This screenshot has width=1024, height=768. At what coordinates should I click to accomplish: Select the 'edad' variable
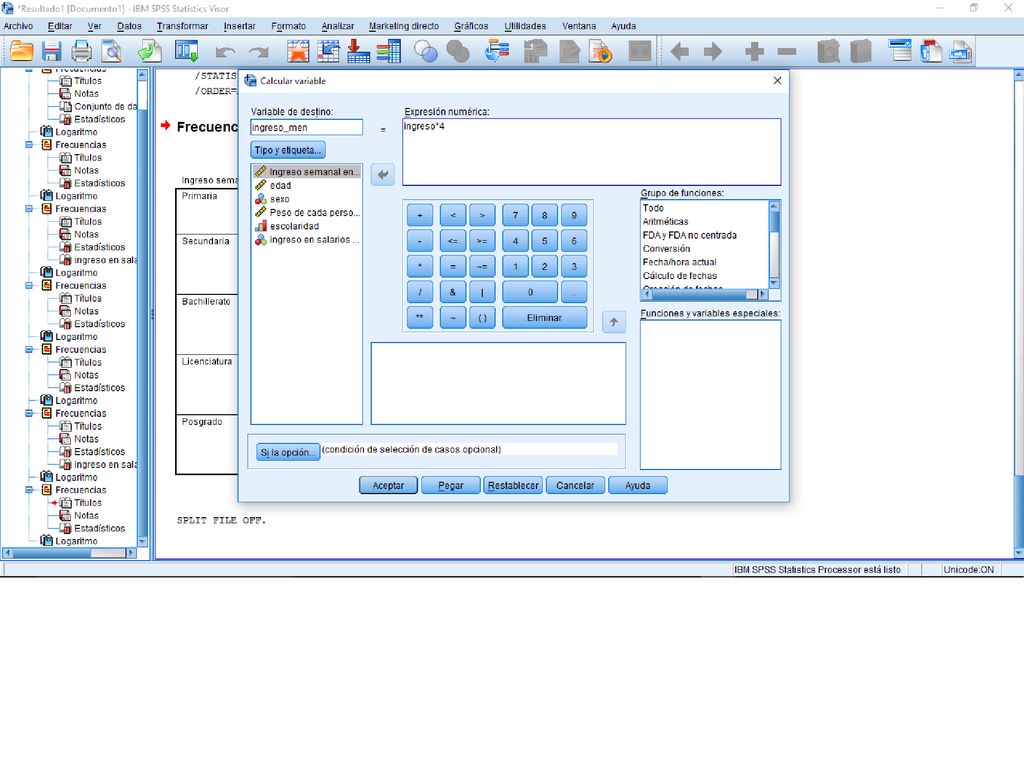[281, 185]
